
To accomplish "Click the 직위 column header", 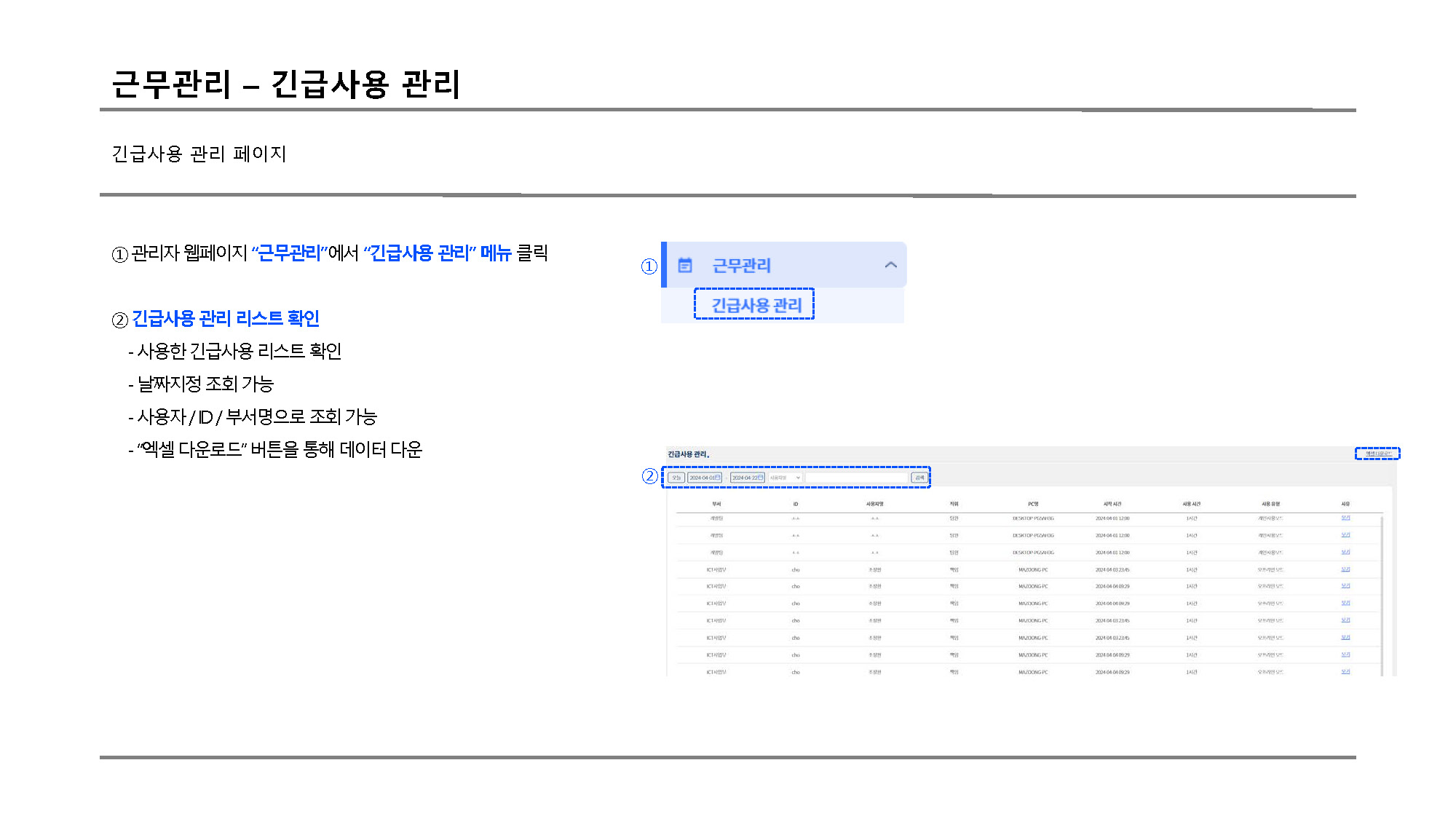I will 954,504.
